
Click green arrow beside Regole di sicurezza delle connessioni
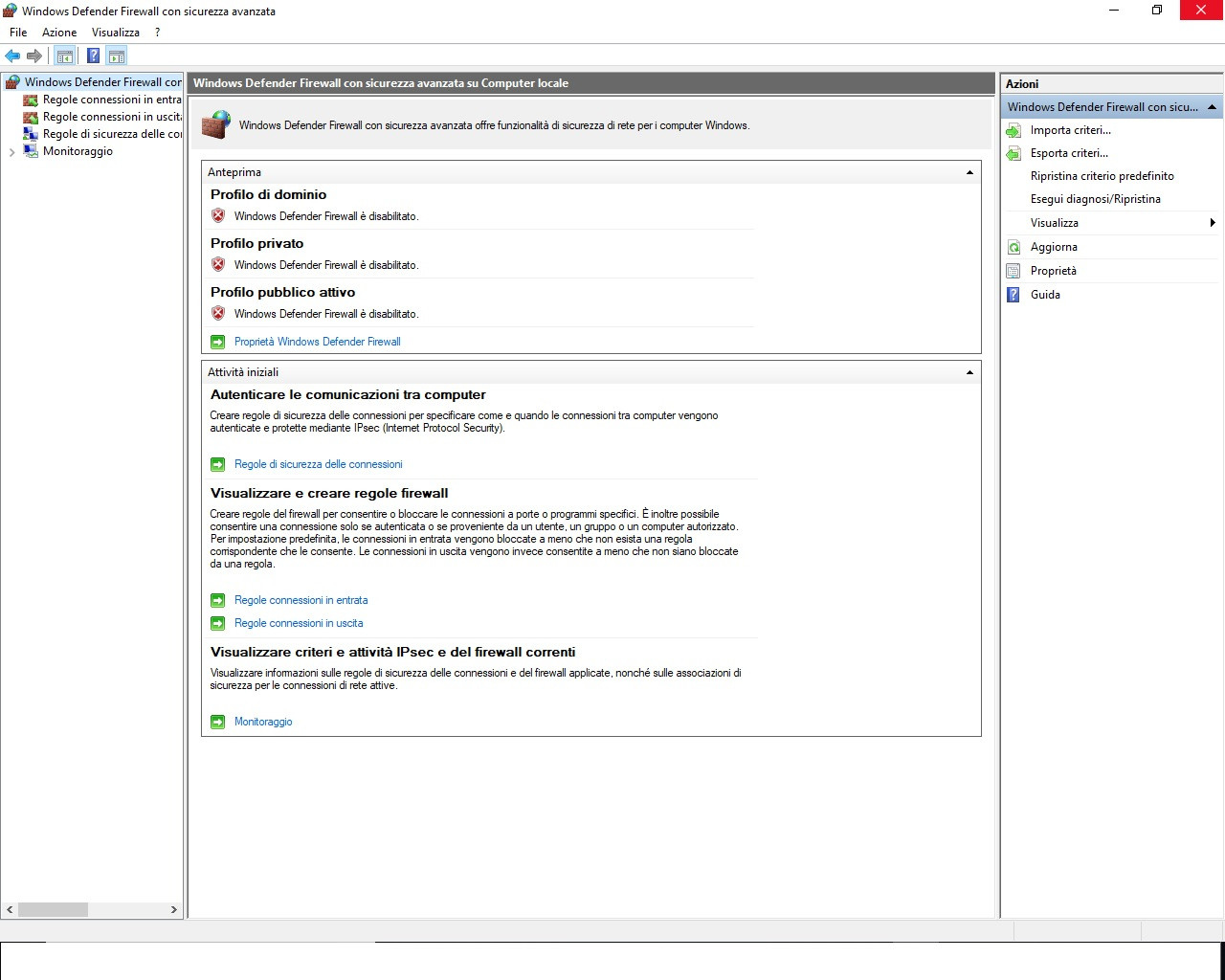point(218,464)
